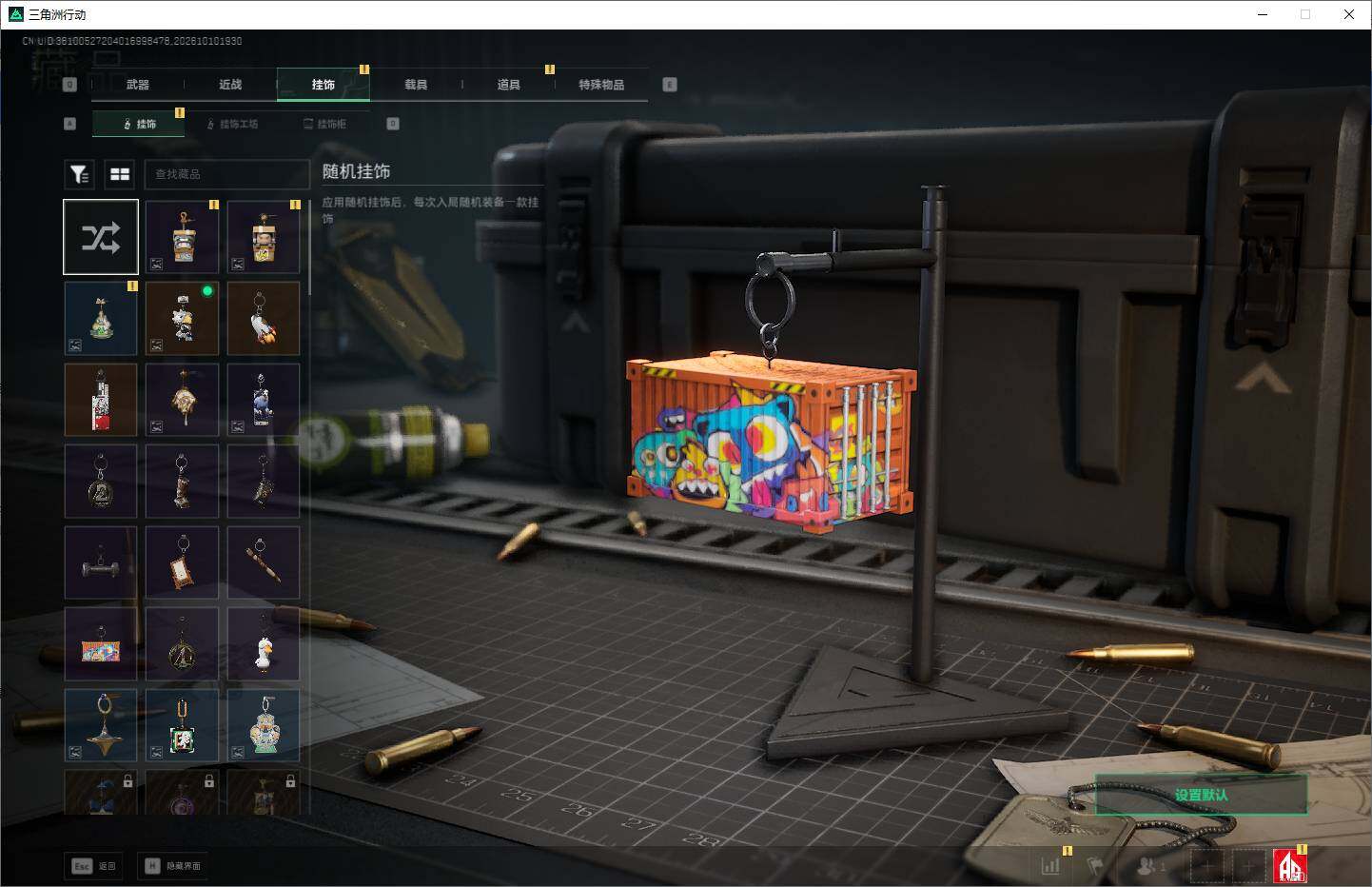
Task: Select the framed picture charm thumbnail
Action: coord(182,563)
